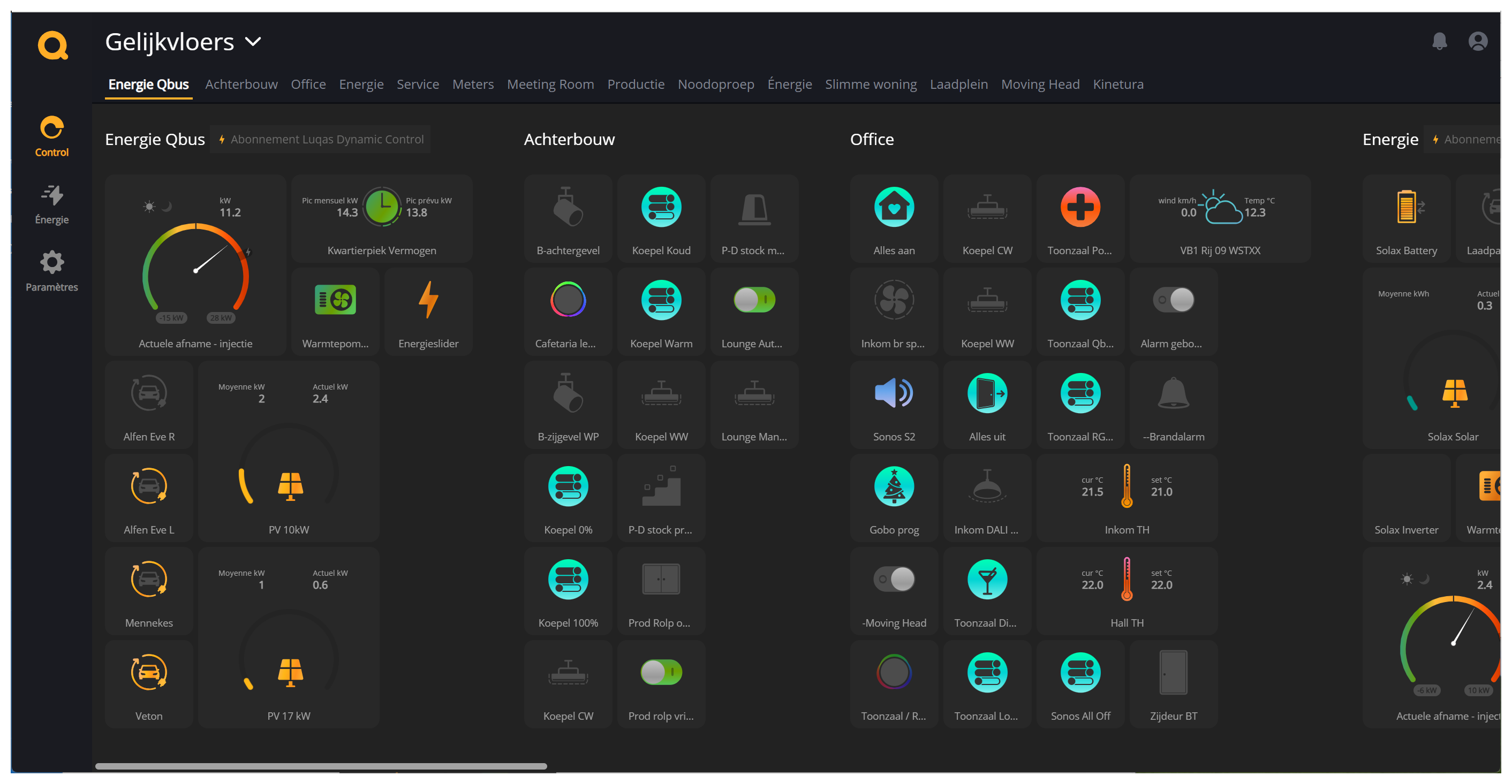The image size is (1512, 784).
Task: Open Paramètres in the sidebar
Action: click(x=51, y=271)
